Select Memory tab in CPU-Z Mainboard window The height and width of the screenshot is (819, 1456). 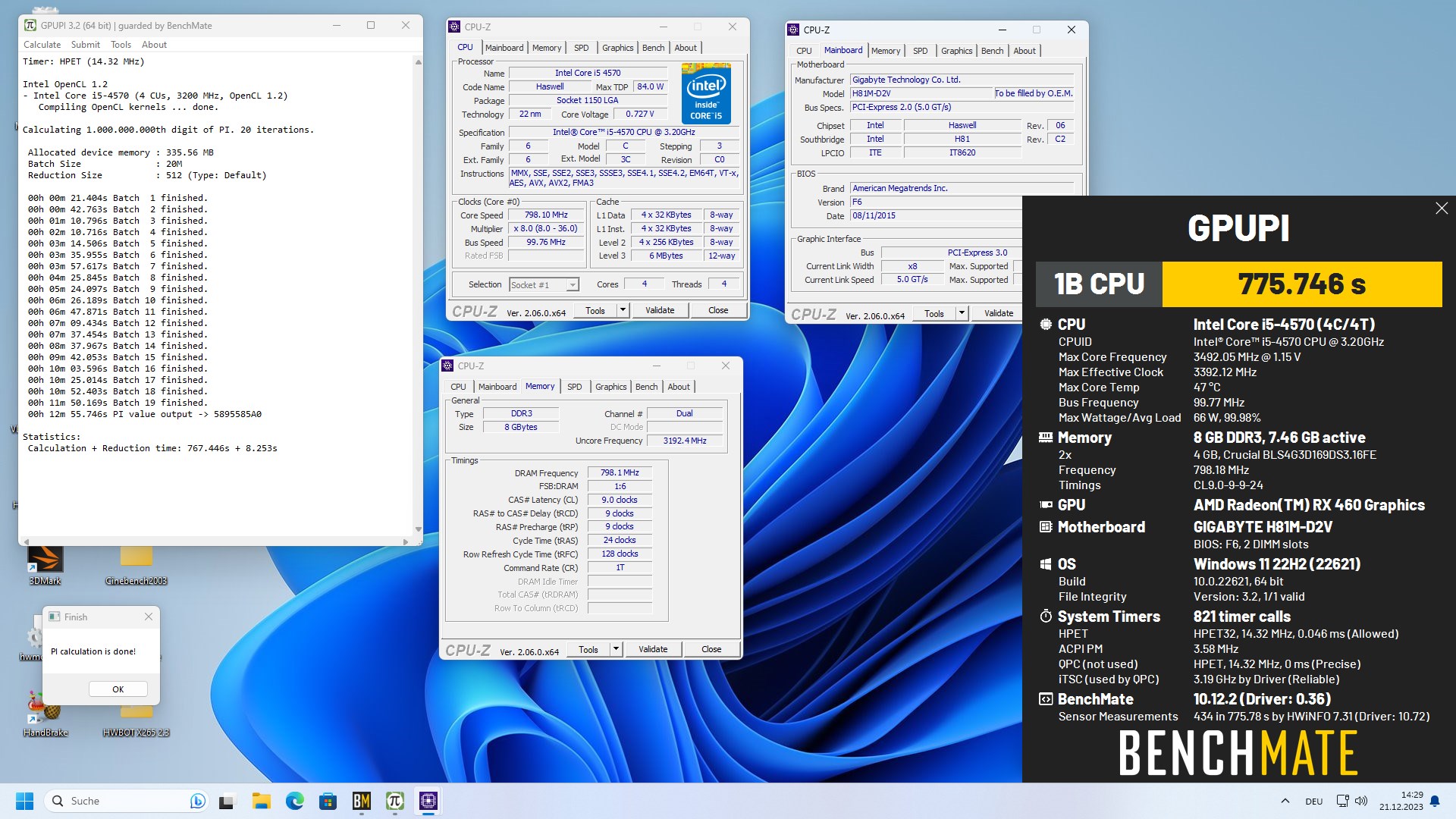(x=885, y=51)
